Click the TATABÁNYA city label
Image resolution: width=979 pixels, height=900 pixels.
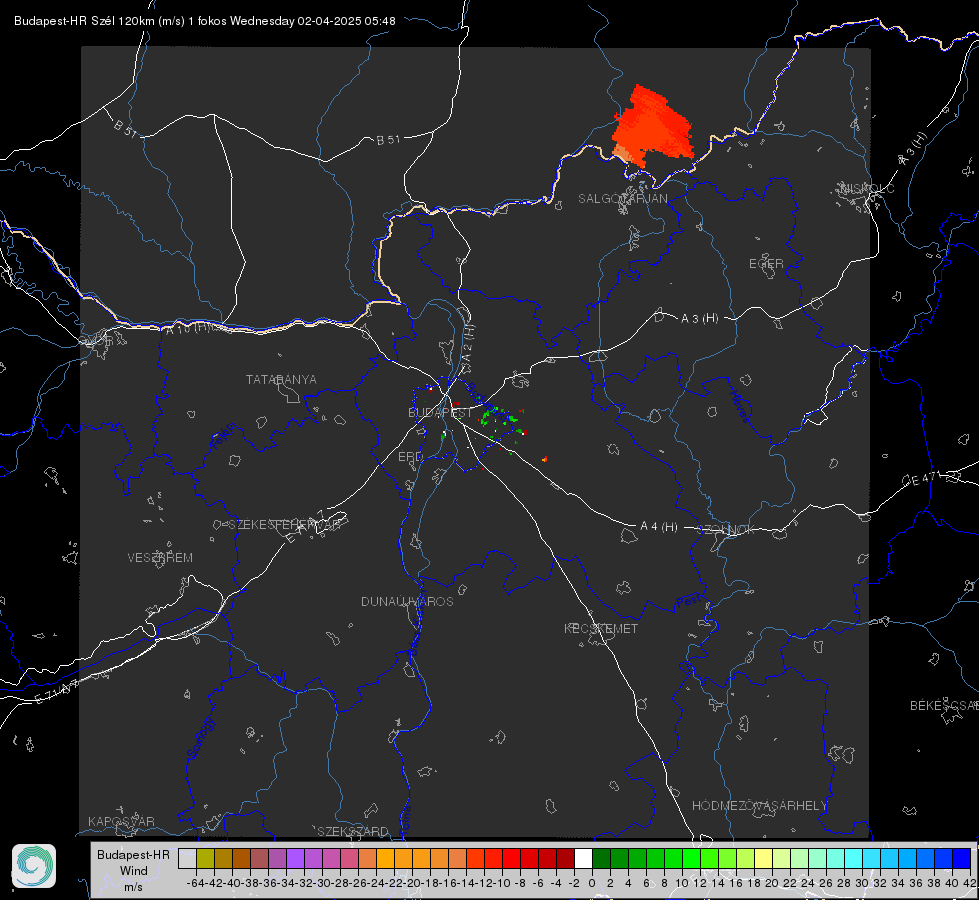coord(281,380)
